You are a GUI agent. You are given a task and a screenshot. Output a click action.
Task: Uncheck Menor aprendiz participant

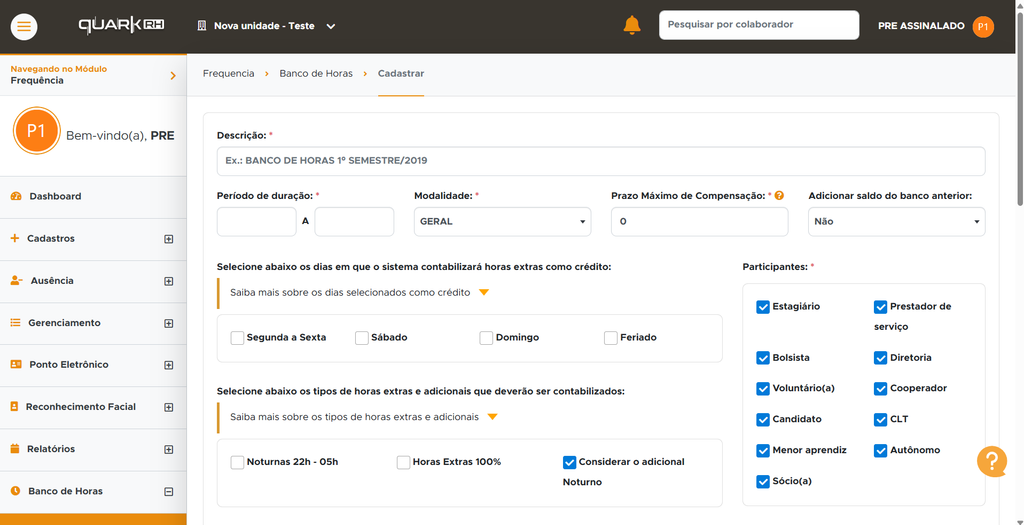(x=763, y=451)
